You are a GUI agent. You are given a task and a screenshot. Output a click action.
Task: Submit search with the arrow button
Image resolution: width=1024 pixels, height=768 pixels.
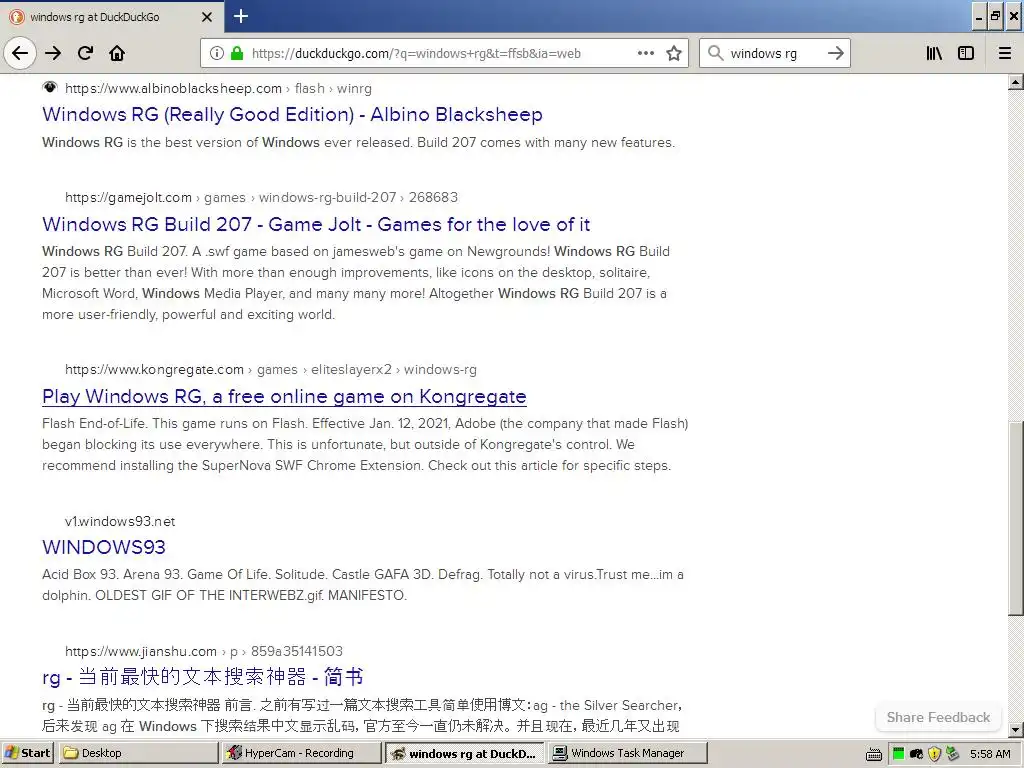pyautogui.click(x=835, y=53)
